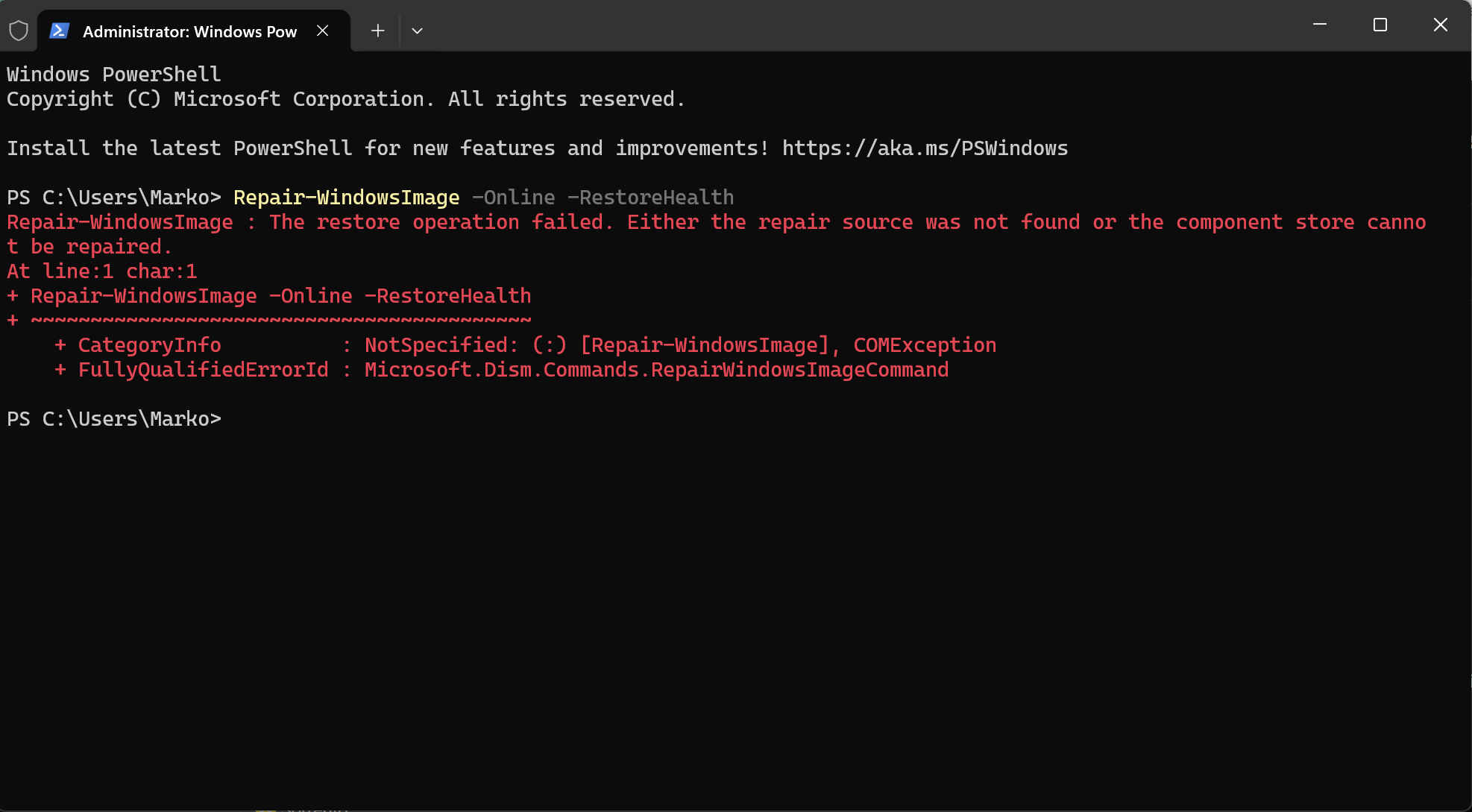Click the FullyQualifiedErrorId label
The height and width of the screenshot is (812, 1472).
tap(203, 370)
